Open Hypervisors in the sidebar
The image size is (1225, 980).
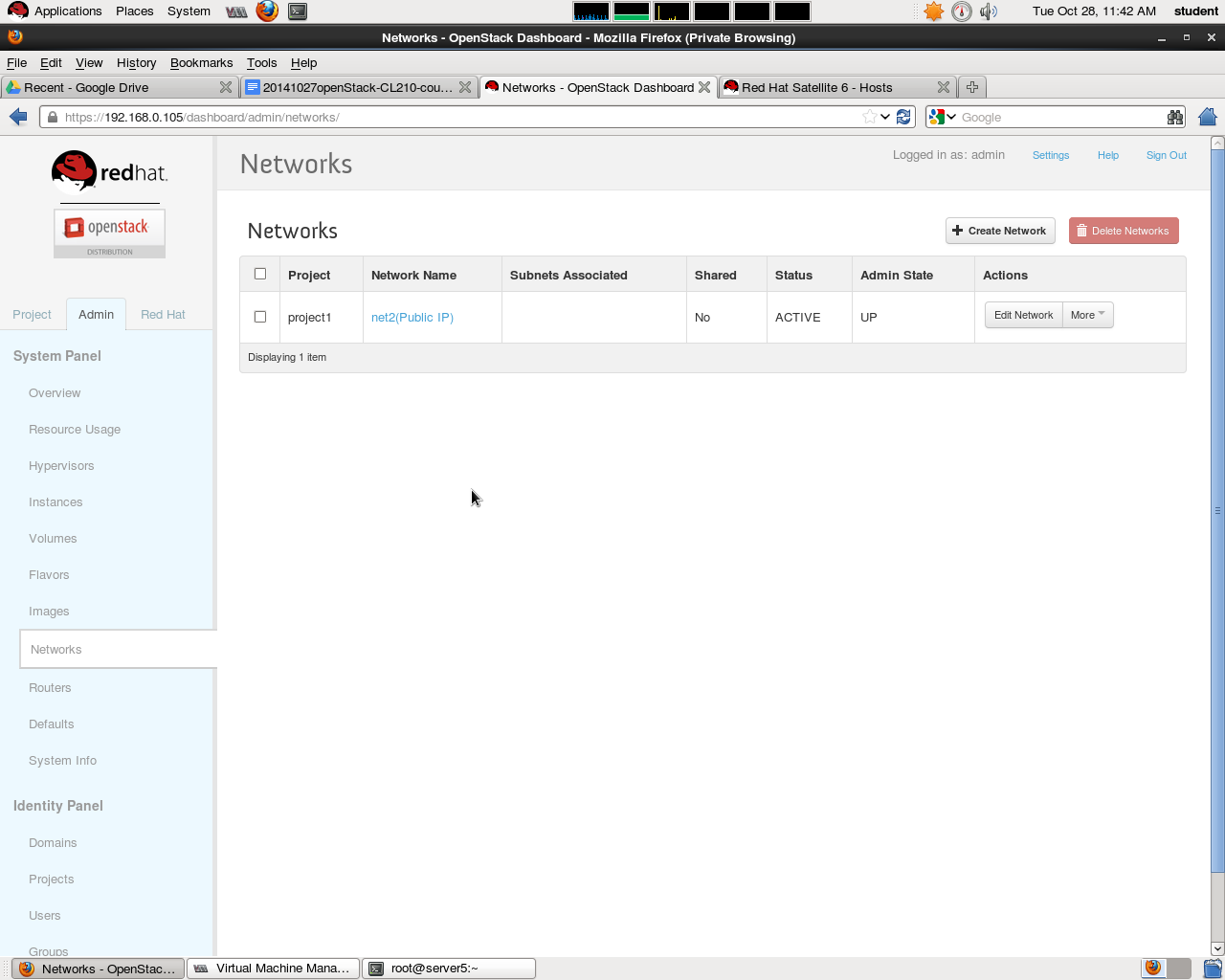61,466
